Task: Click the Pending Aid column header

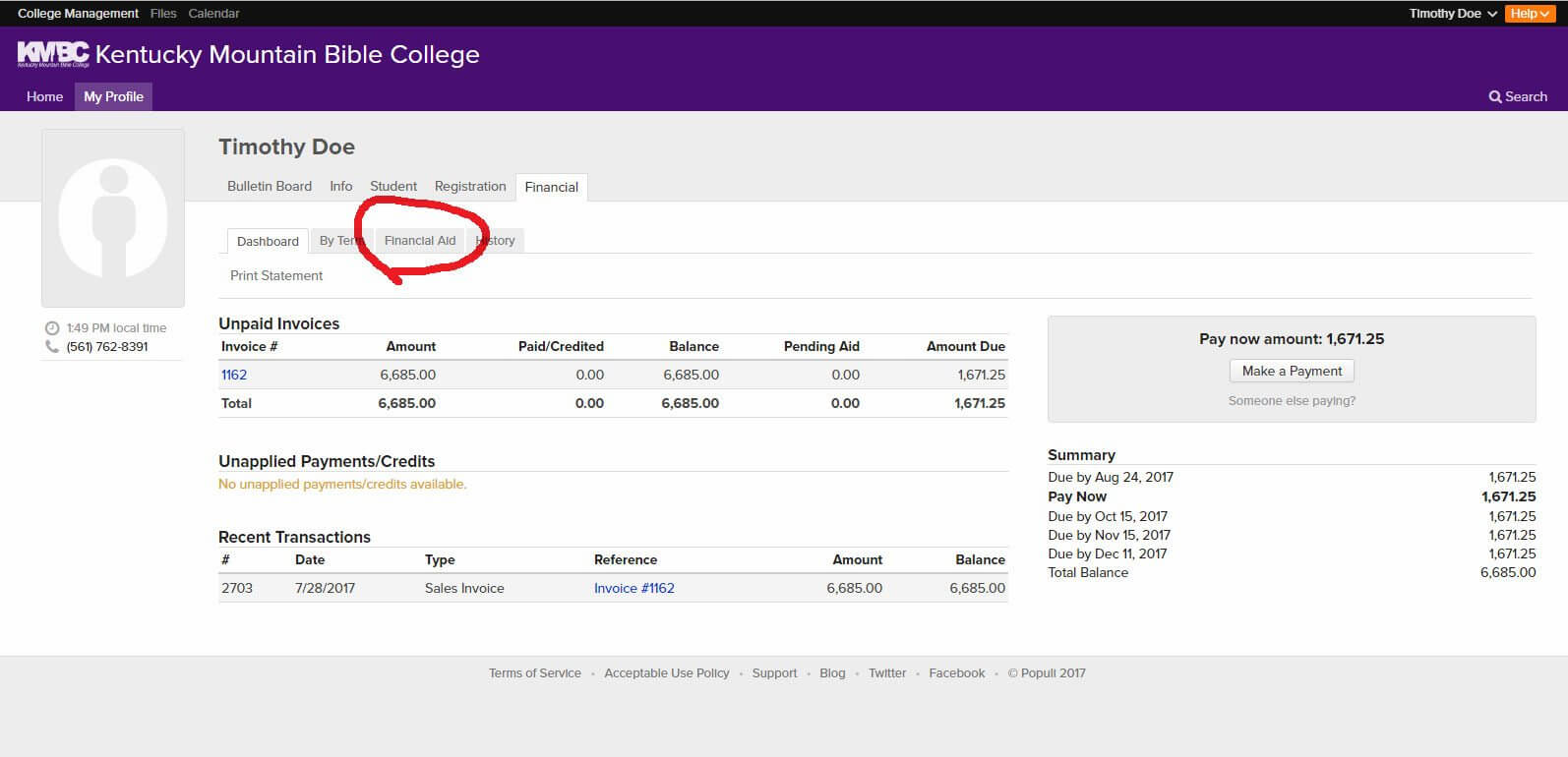Action: [821, 346]
